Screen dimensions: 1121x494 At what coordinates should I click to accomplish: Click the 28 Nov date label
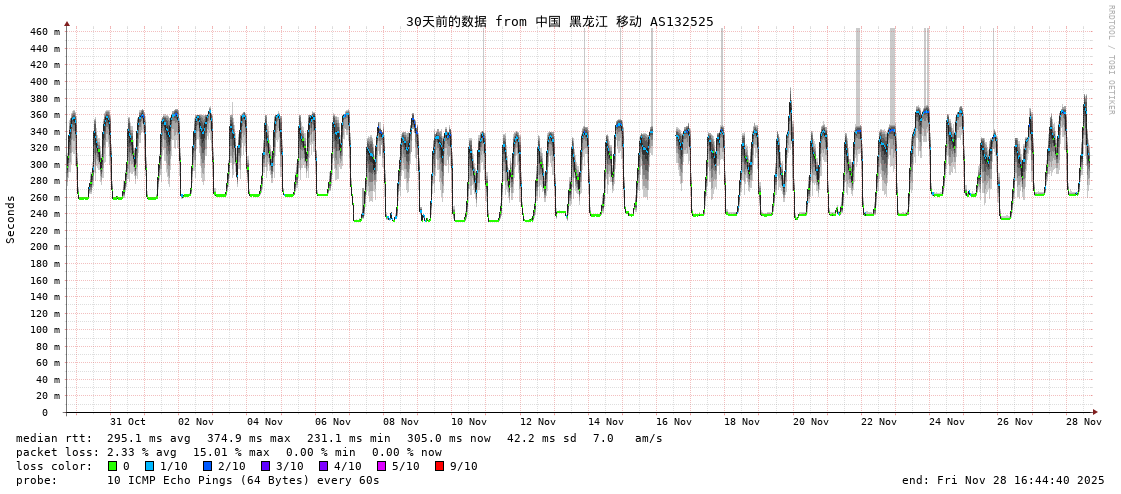[x=1083, y=422]
